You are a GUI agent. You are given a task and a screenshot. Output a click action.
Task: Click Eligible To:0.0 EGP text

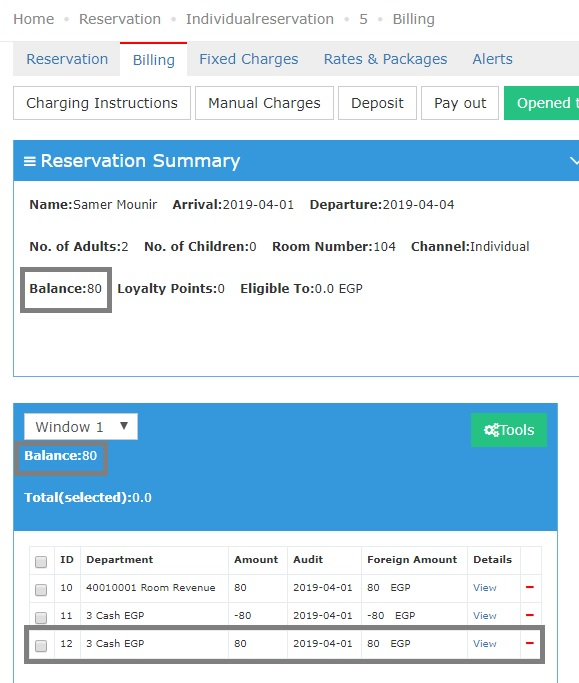pos(301,289)
